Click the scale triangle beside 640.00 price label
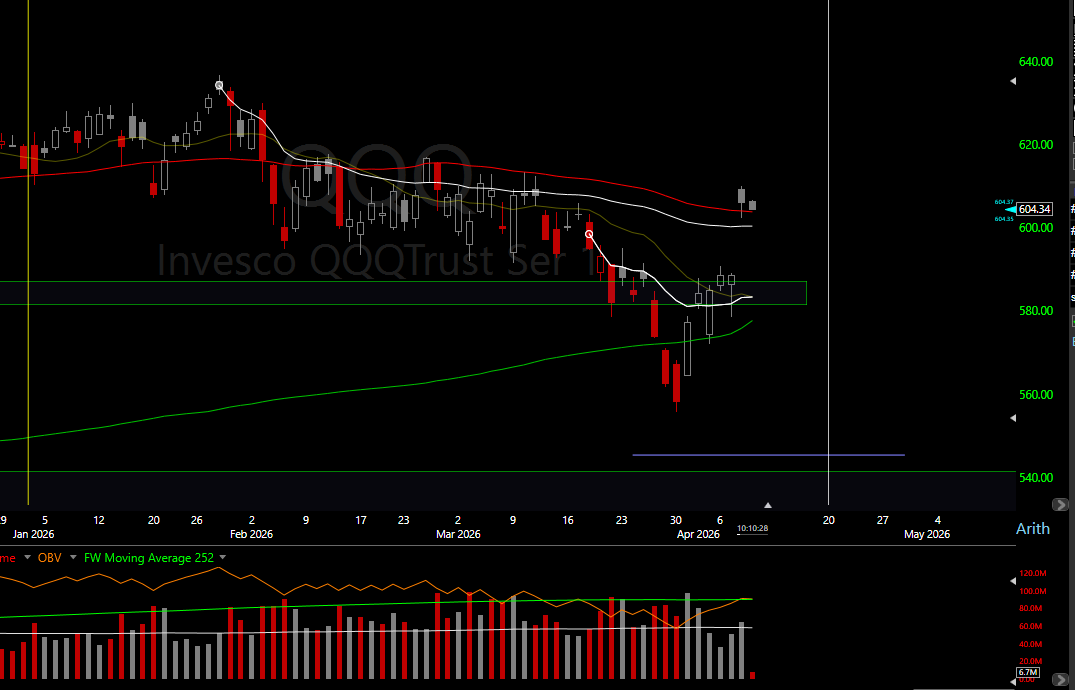Image resolution: width=1075 pixels, height=690 pixels. point(1013,81)
